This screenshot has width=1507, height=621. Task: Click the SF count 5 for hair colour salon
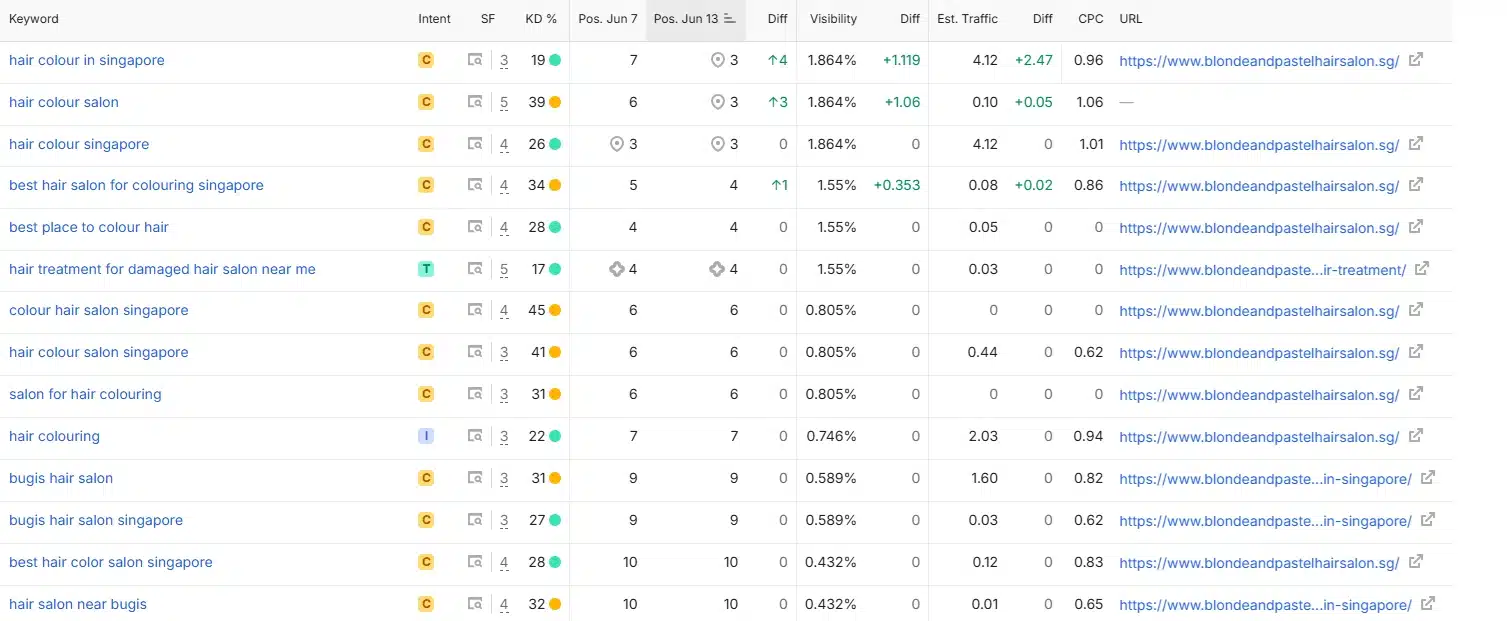504,102
